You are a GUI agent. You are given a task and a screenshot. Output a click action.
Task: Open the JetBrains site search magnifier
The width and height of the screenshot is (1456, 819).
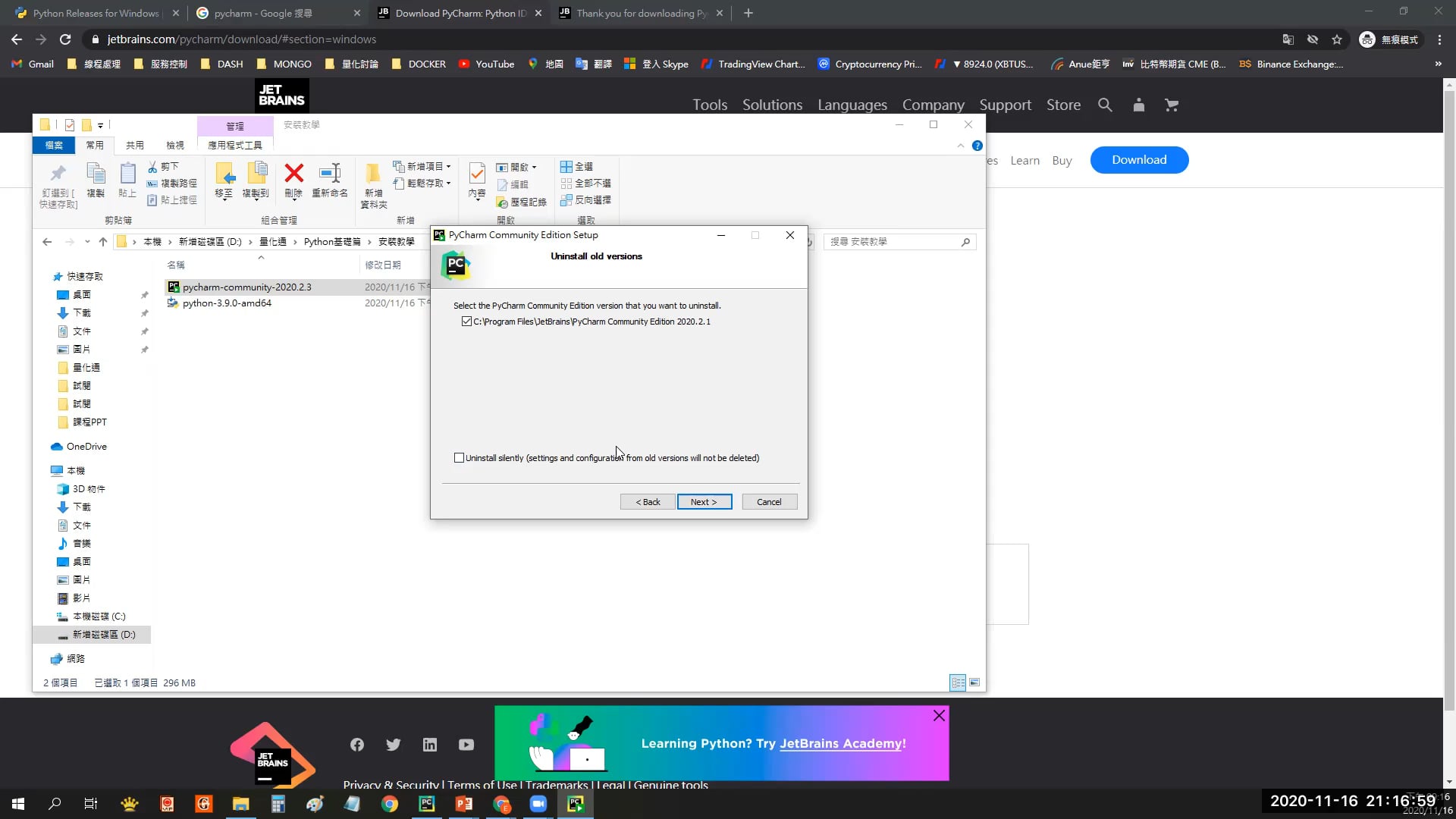point(1105,105)
